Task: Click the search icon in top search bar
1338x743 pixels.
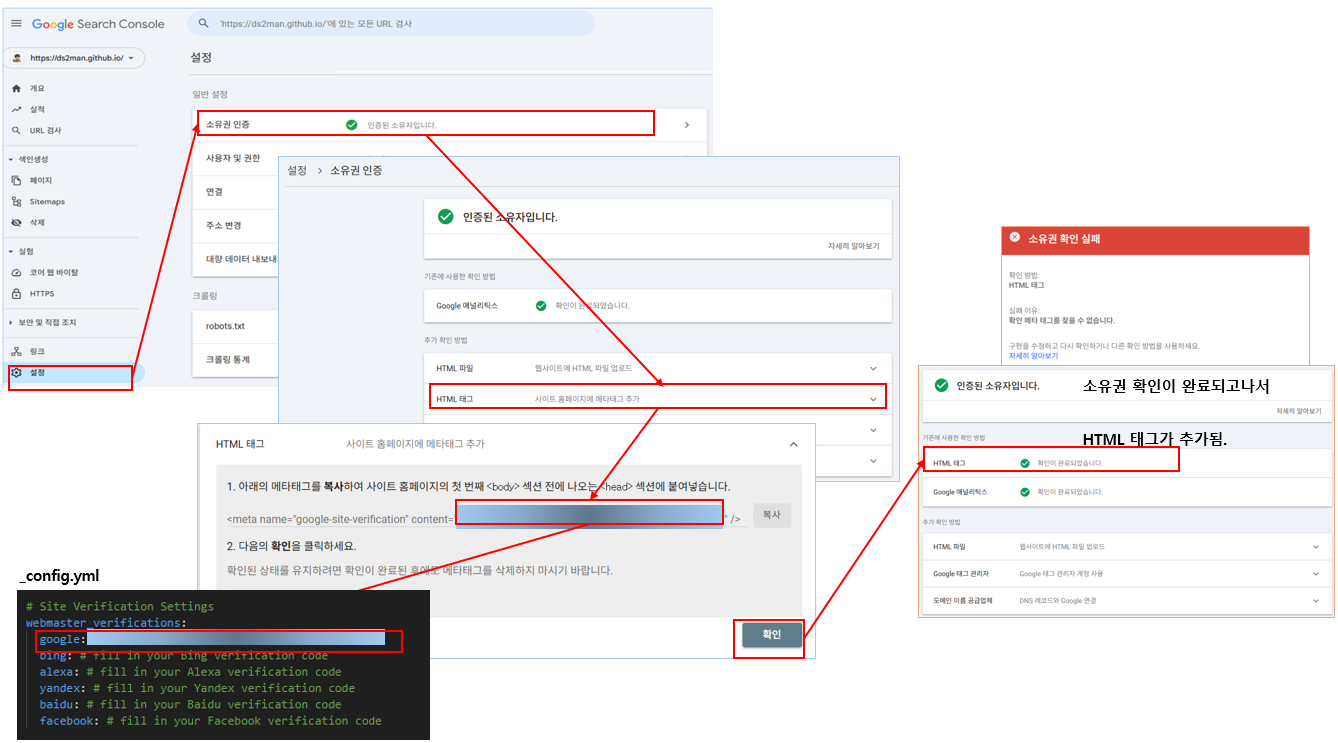Action: (x=204, y=23)
